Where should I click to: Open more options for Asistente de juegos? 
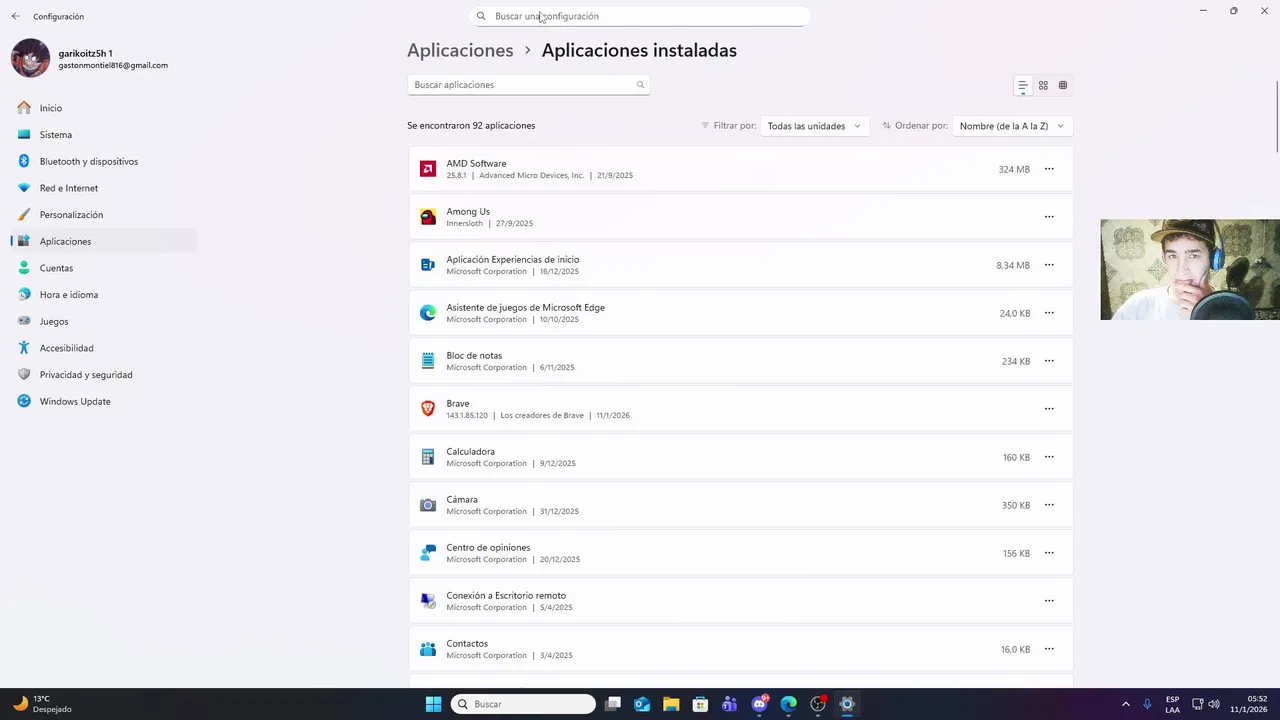click(x=1049, y=313)
